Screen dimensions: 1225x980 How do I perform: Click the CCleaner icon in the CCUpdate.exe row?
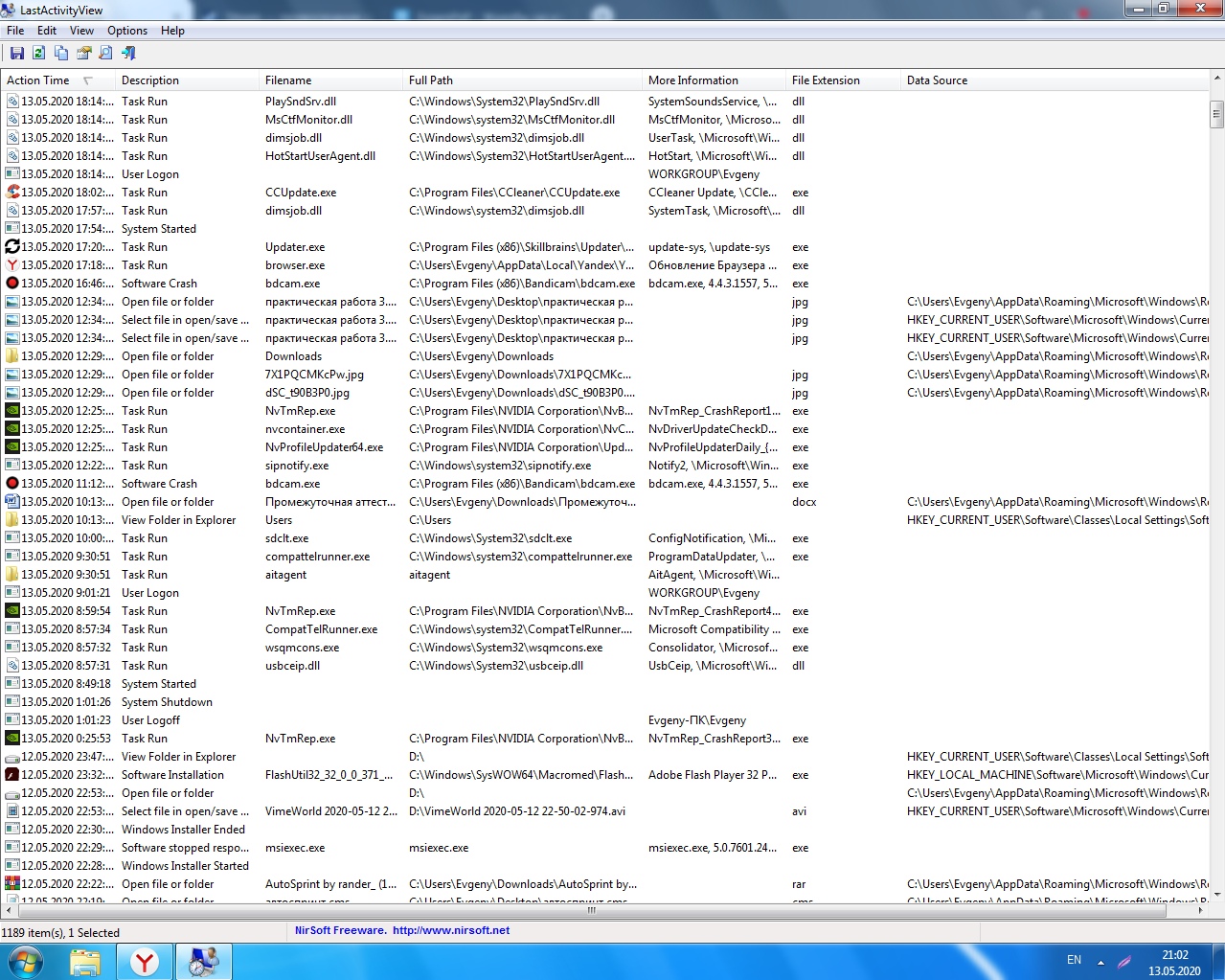click(12, 193)
